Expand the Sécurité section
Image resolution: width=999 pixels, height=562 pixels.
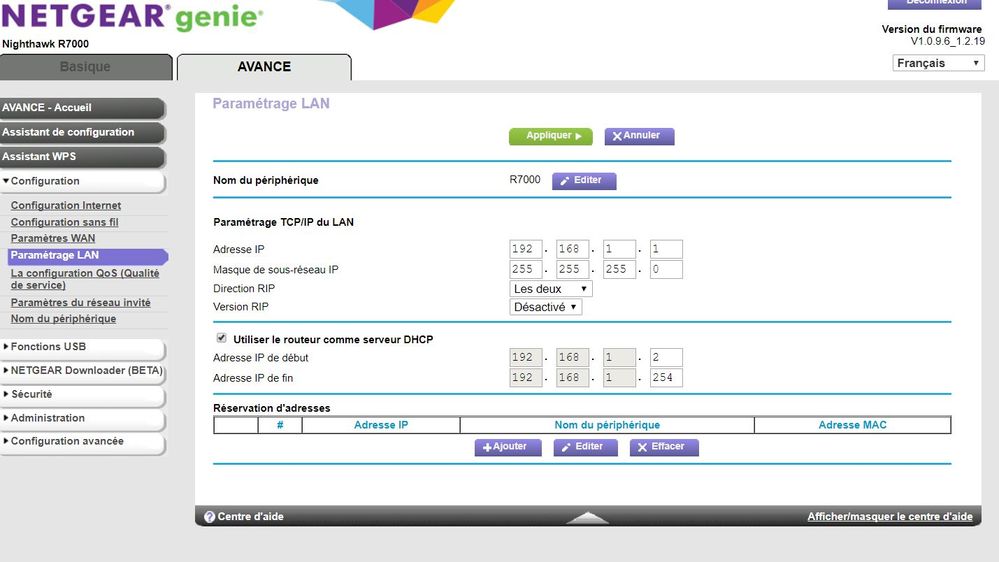pyautogui.click(x=83, y=394)
